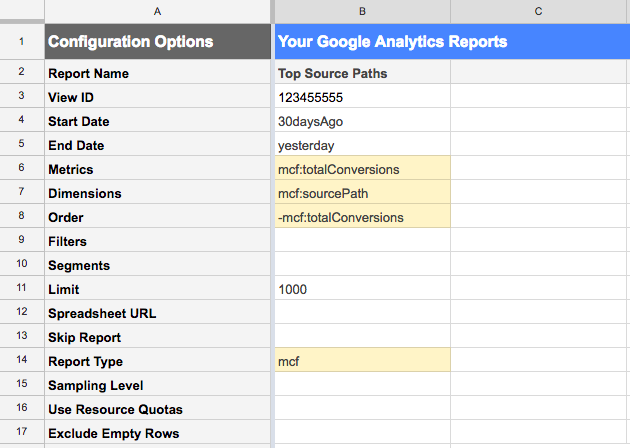
Task: Select column B header
Action: 361,11
